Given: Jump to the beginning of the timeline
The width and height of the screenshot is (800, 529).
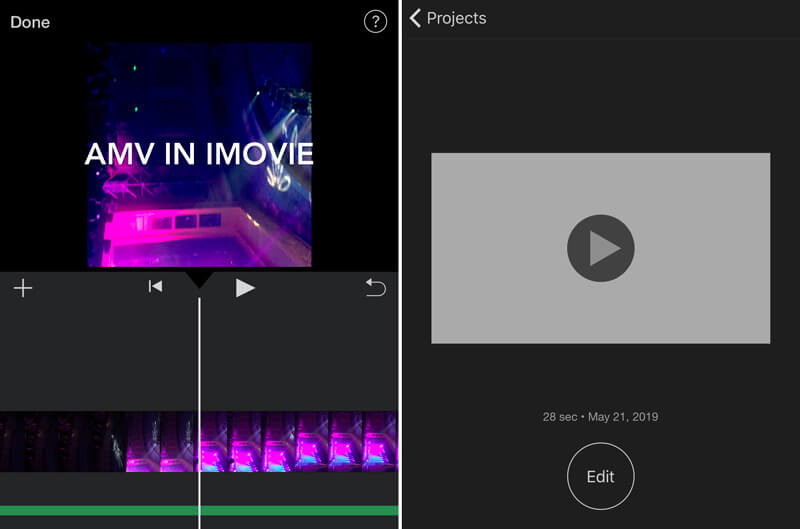Looking at the screenshot, I should (x=155, y=287).
